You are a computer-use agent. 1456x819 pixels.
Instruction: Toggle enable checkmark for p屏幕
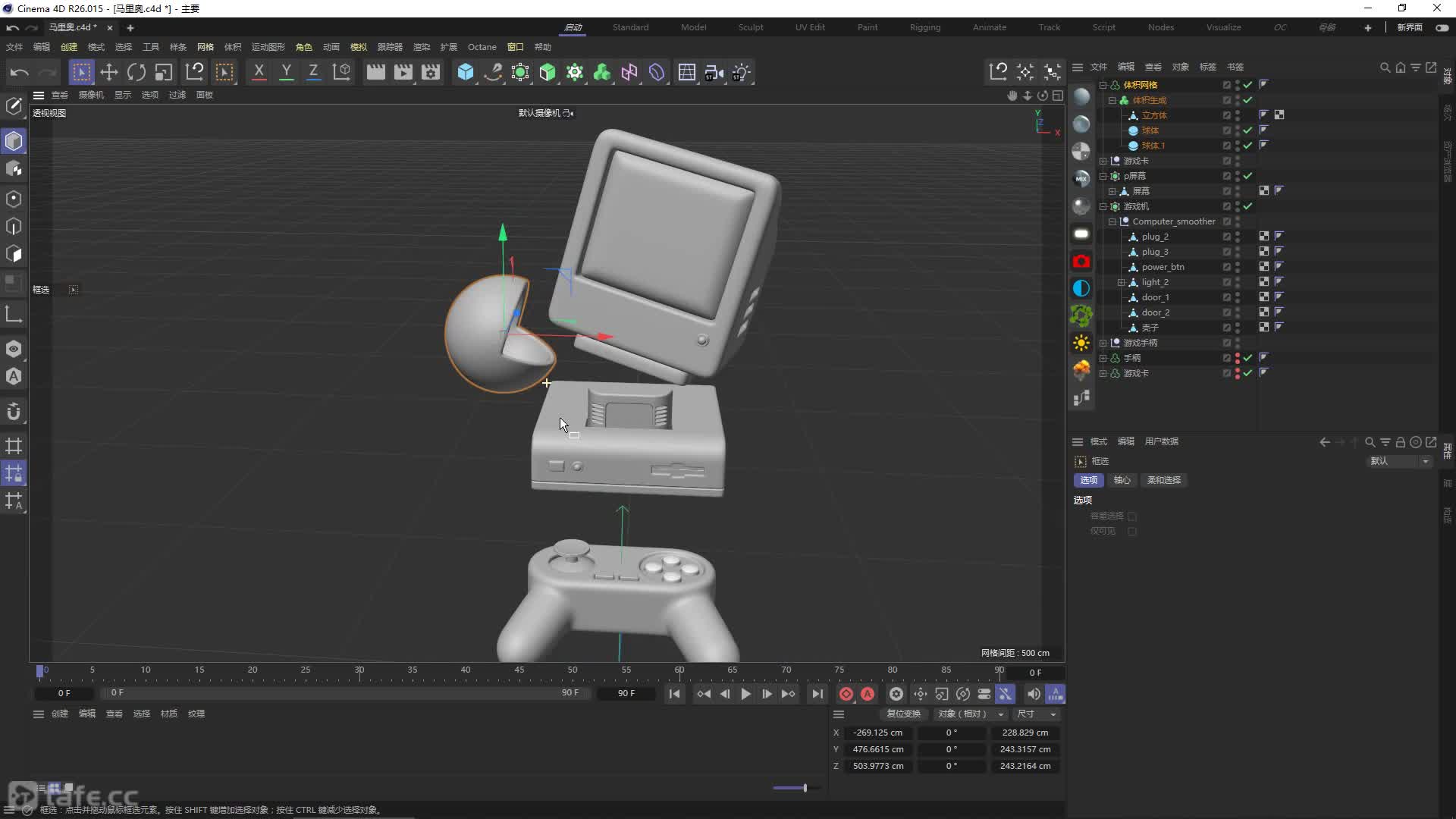point(1247,176)
